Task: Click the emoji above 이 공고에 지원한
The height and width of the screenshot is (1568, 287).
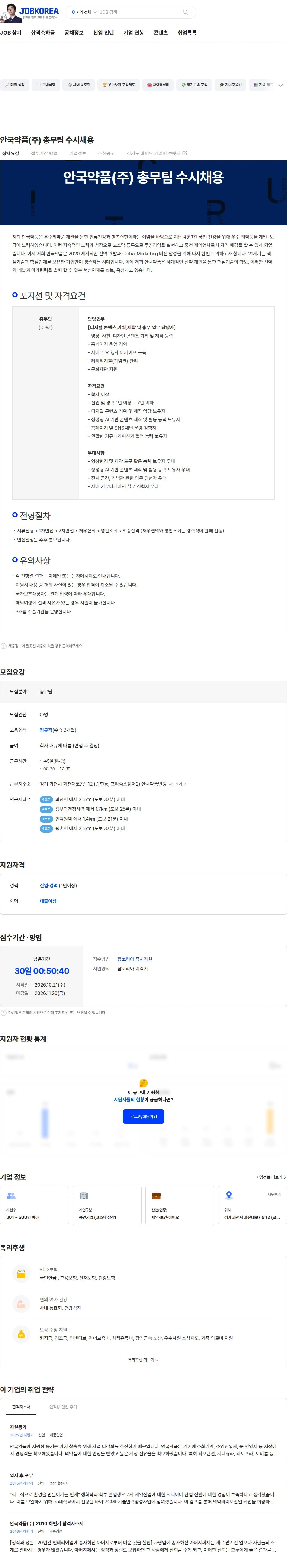Action: pos(143,1083)
